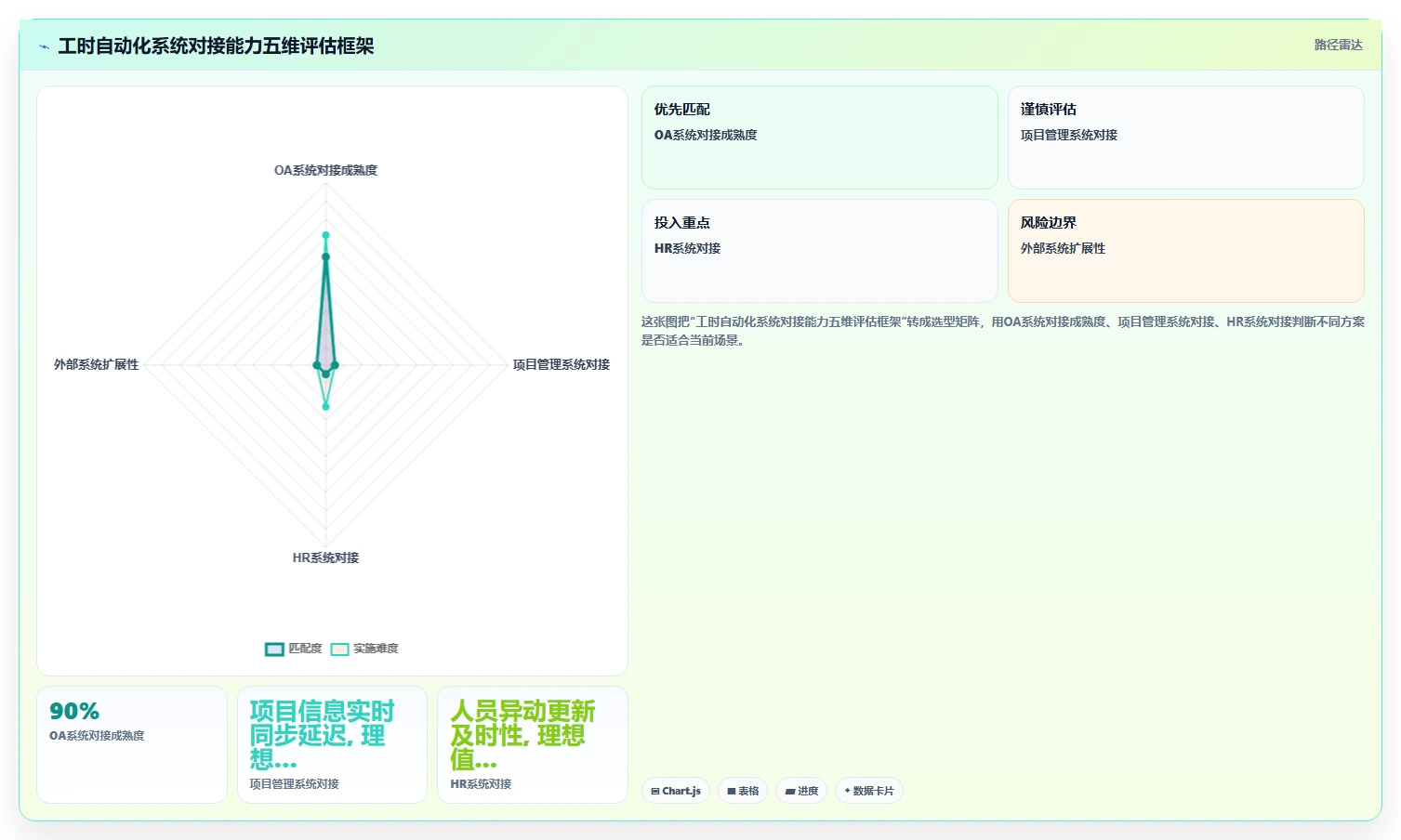
Task: Click the 外部系统扩展性 radar axis label
Action: coord(96,364)
